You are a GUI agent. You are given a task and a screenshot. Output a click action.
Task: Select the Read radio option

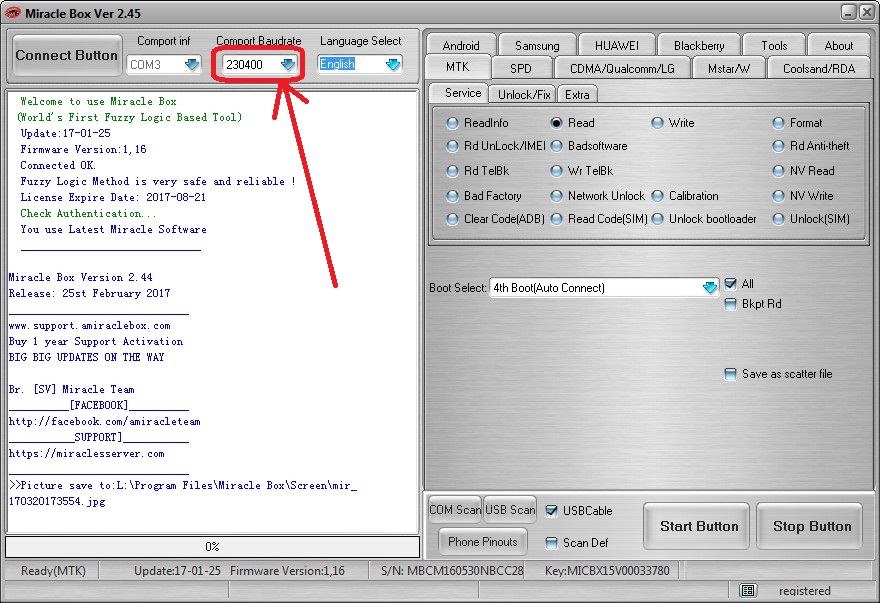tap(572, 123)
